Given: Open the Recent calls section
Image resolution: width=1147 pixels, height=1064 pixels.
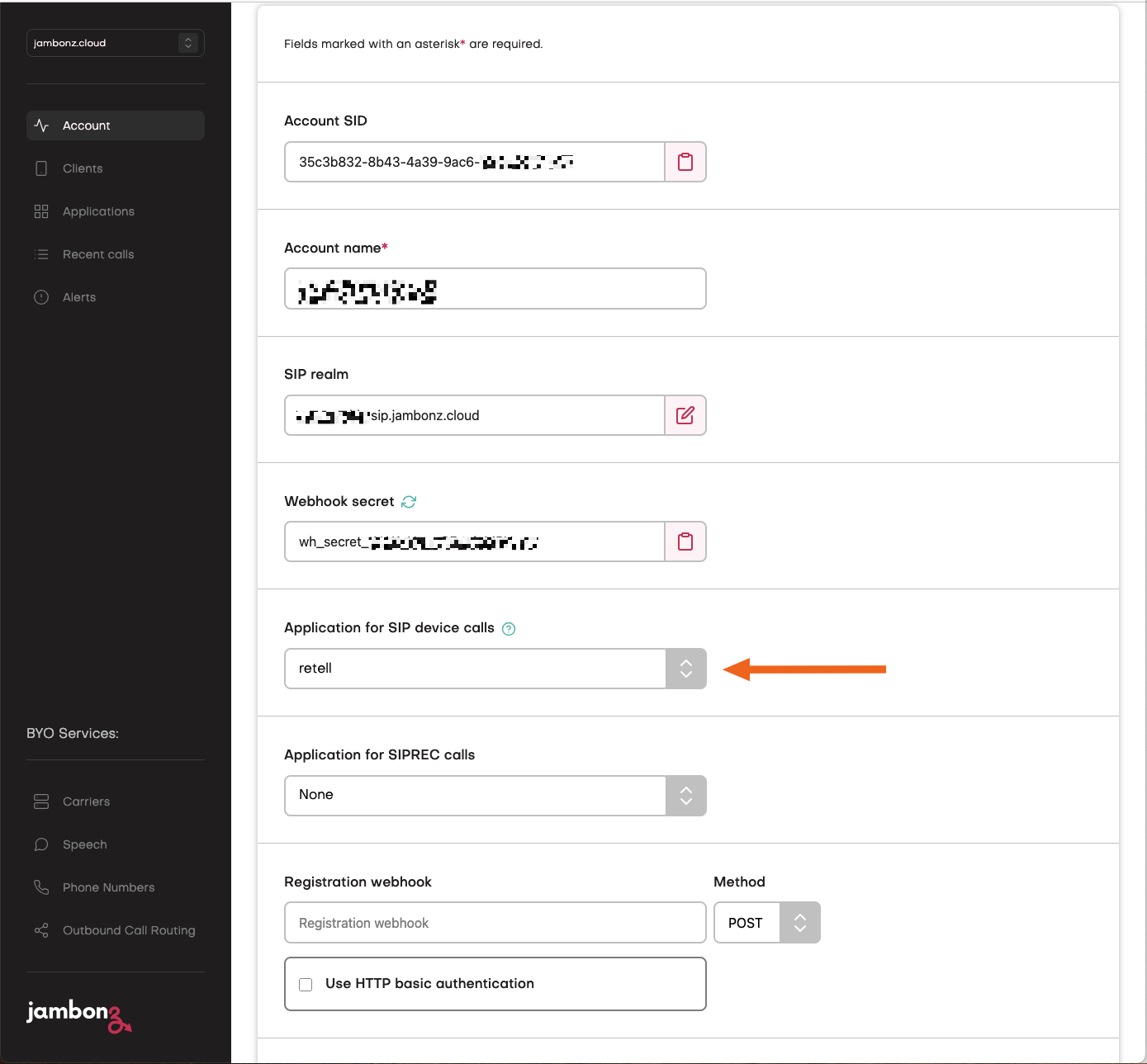Looking at the screenshot, I should click(97, 254).
